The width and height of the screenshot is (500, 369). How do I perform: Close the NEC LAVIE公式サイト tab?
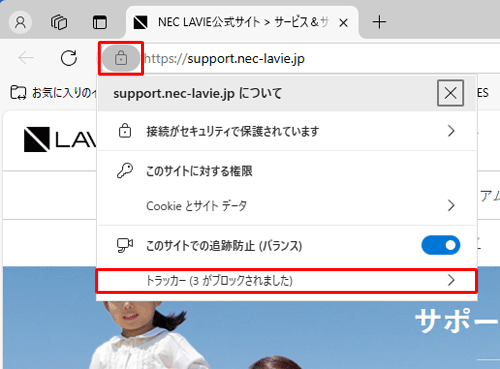tap(343, 23)
